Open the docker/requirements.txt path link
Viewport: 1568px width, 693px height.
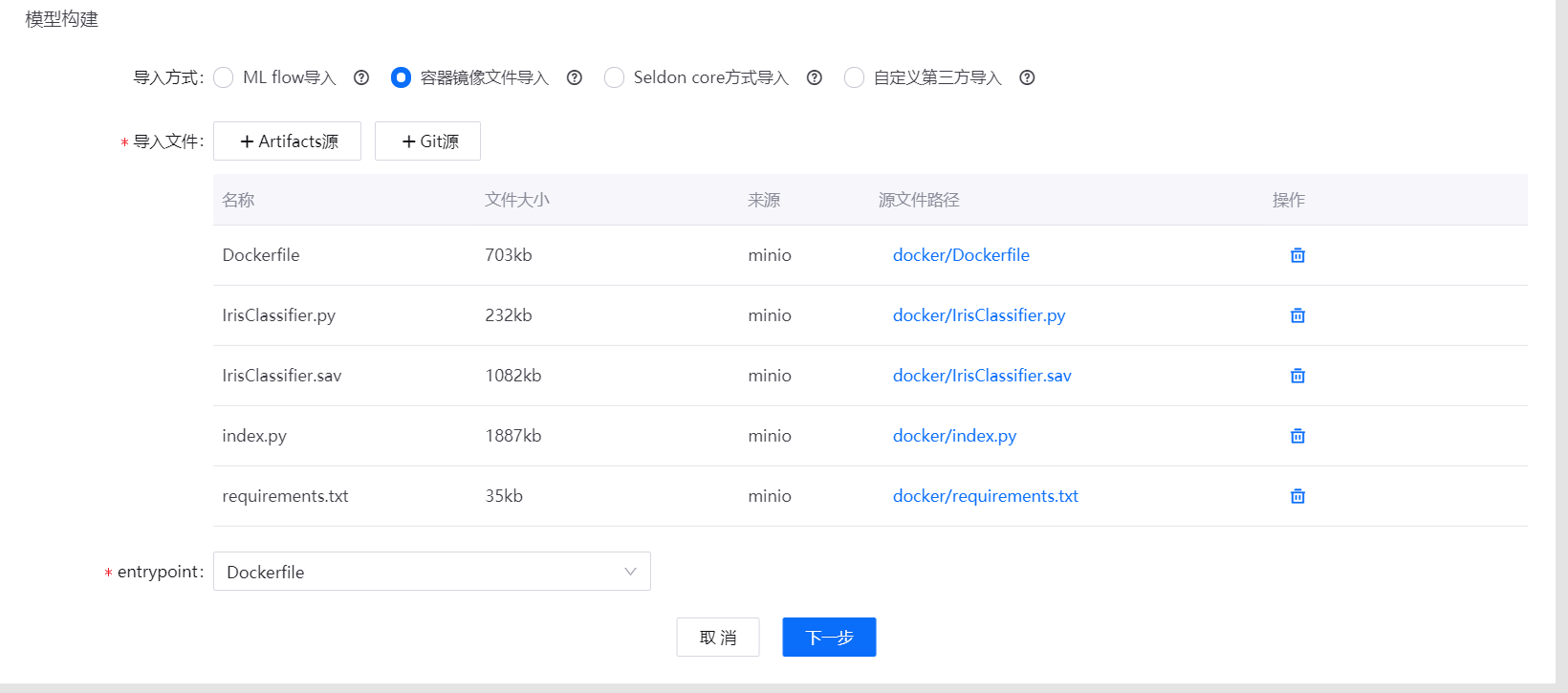pyautogui.click(x=986, y=496)
